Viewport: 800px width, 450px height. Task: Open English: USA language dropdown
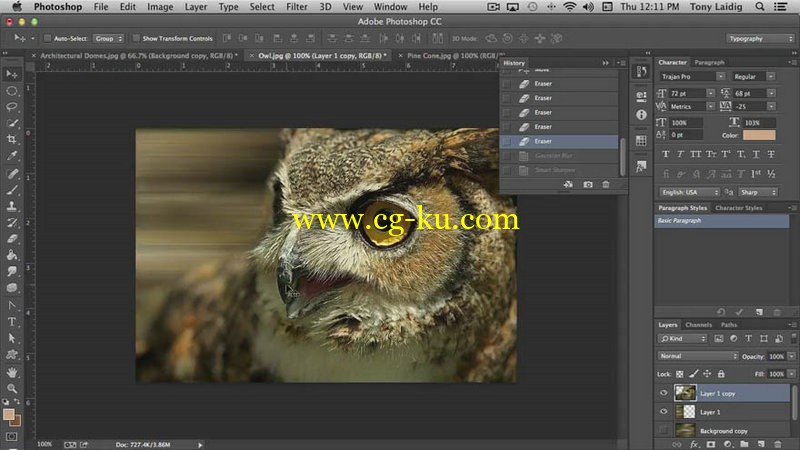pos(689,192)
